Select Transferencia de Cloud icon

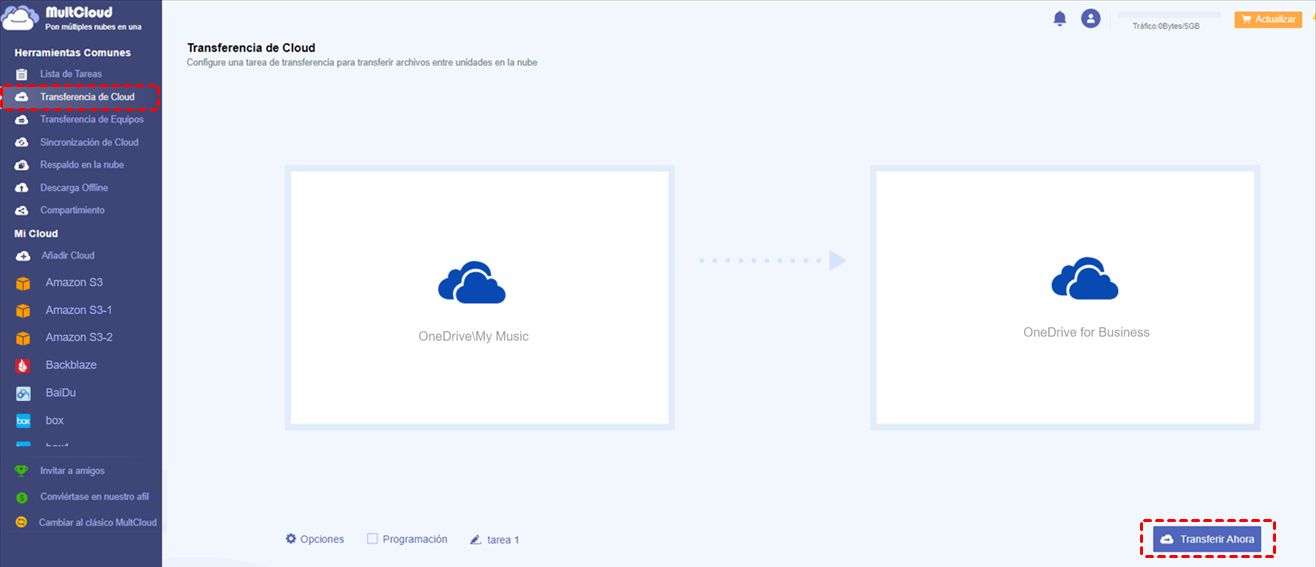(21, 97)
